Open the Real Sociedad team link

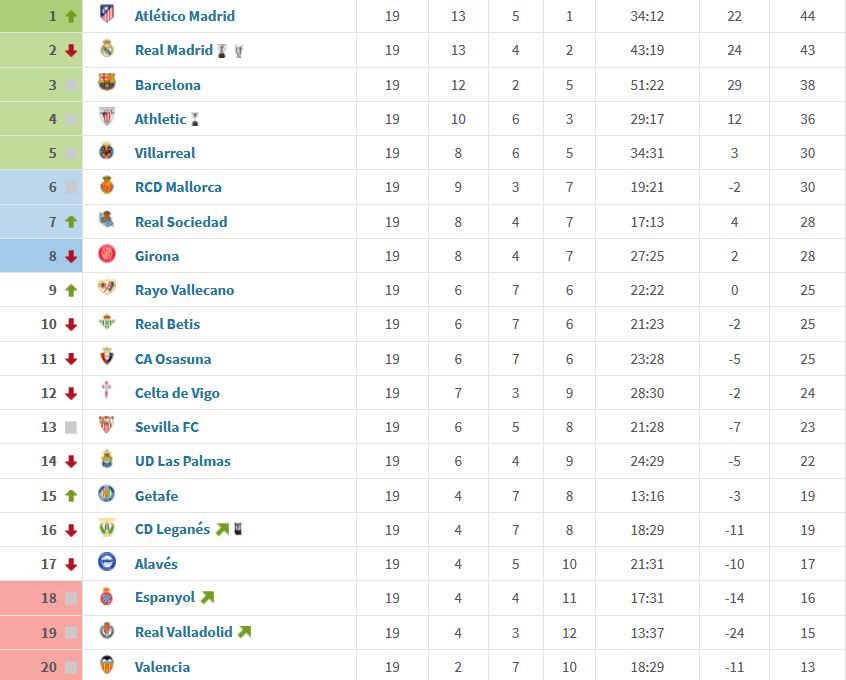[x=181, y=222]
